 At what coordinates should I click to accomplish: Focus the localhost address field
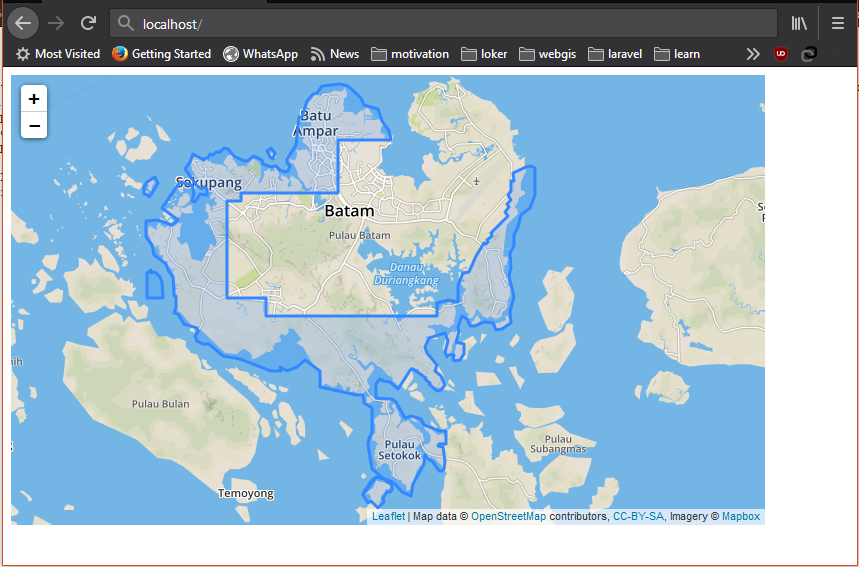(443, 24)
